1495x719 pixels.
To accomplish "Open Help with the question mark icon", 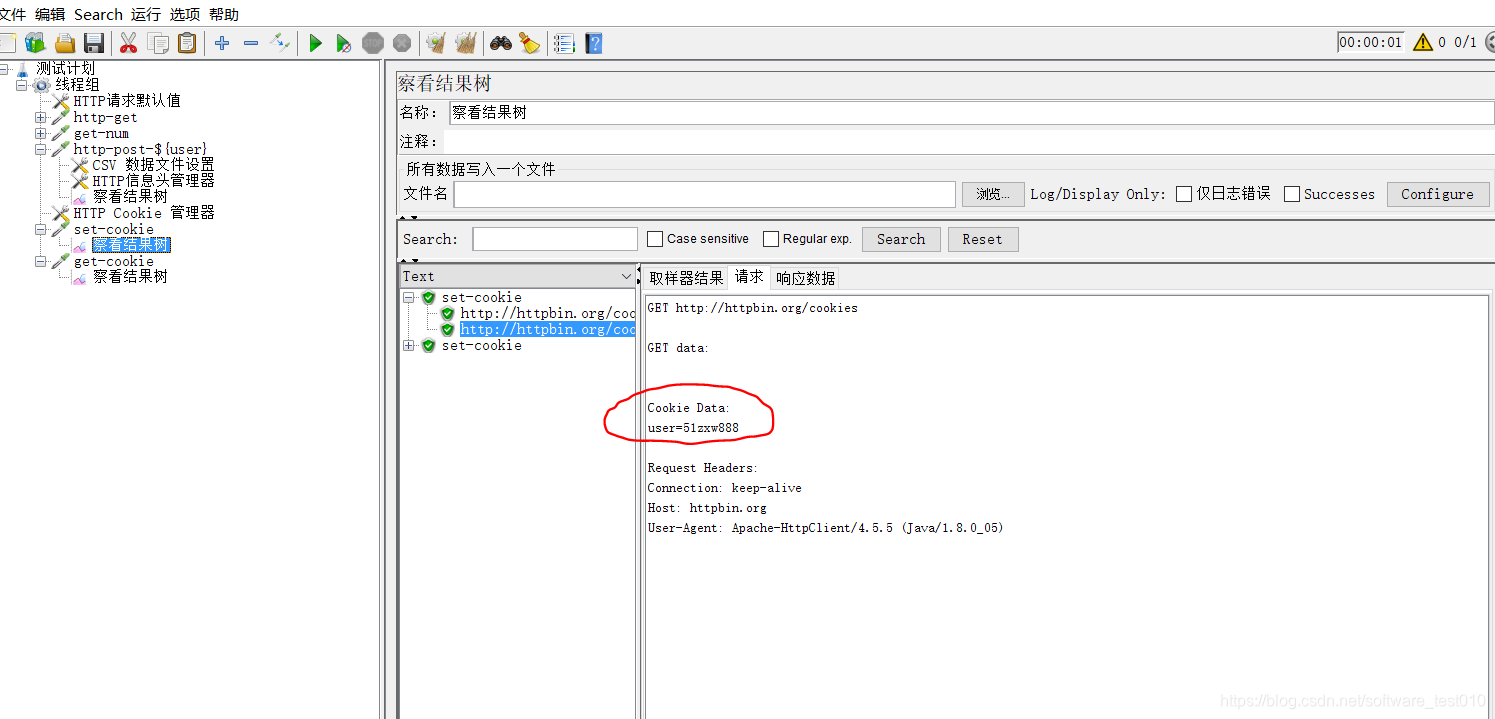I will pyautogui.click(x=594, y=43).
